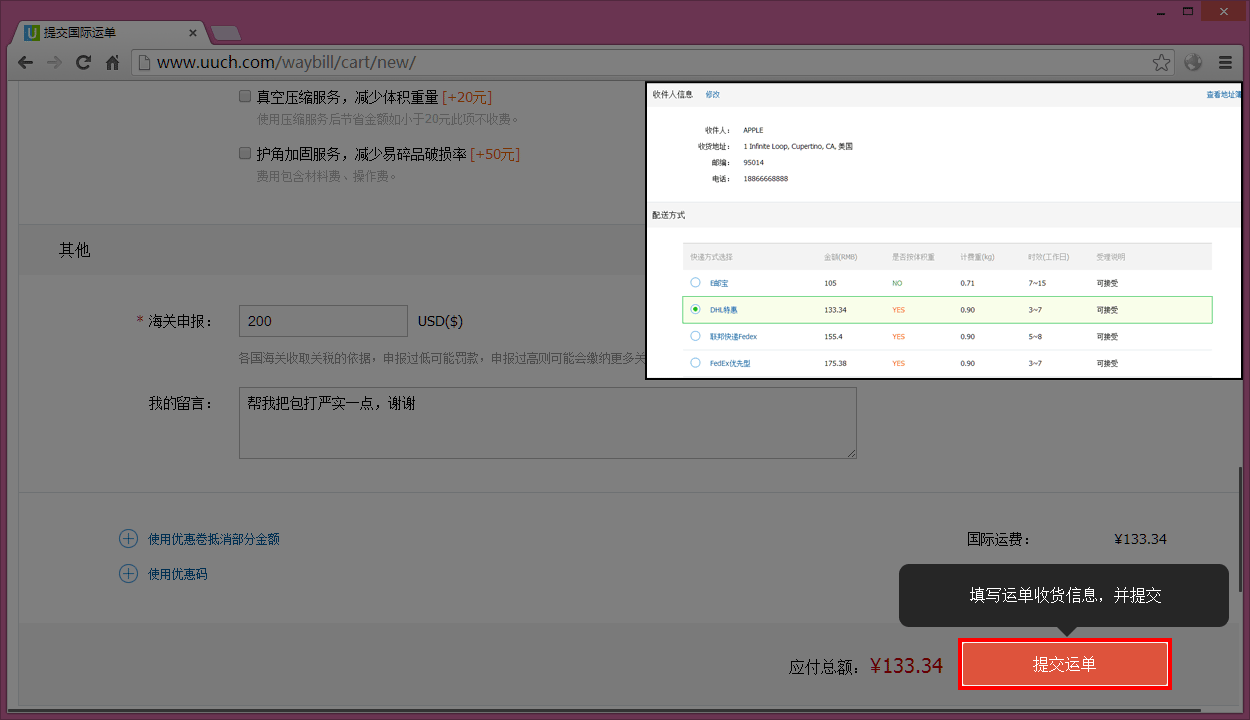Click the 155.4 price in the 联邦快递Fedex row
The image size is (1250, 720).
tap(833, 337)
